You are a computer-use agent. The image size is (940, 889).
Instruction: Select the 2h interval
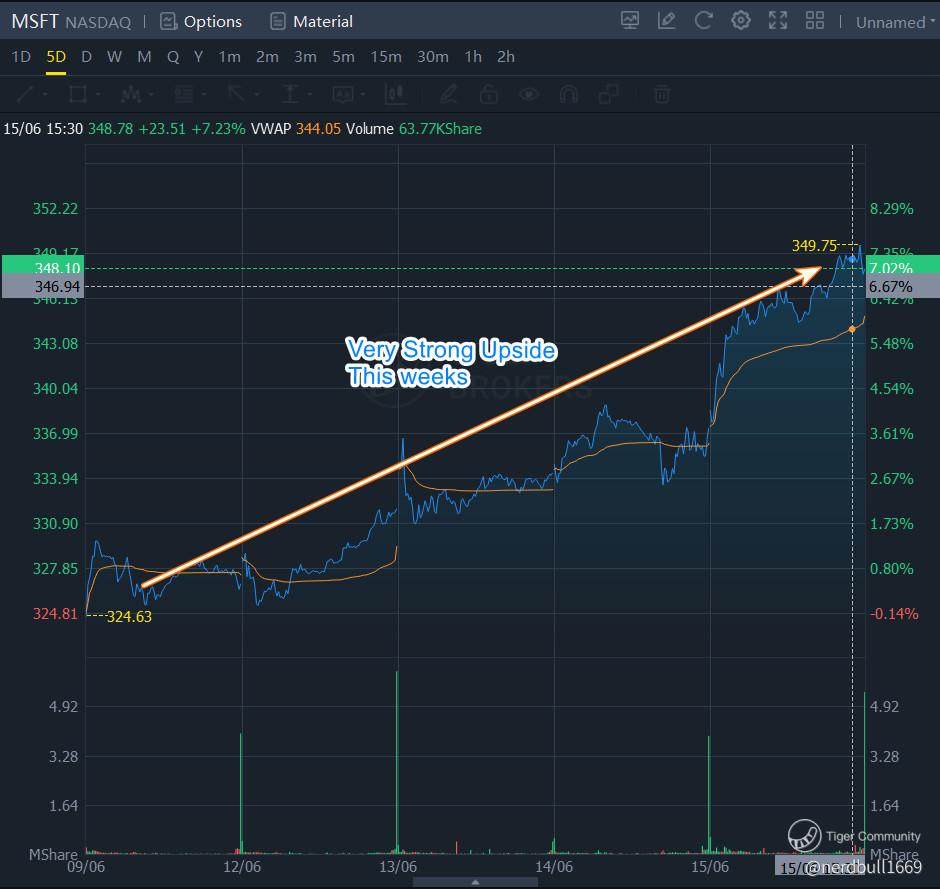(505, 57)
